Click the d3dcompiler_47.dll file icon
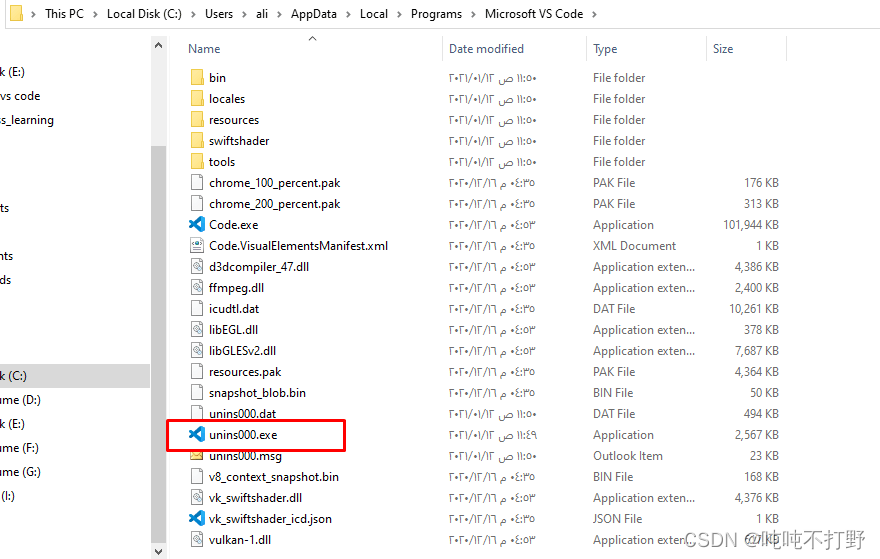880x559 pixels. (197, 267)
